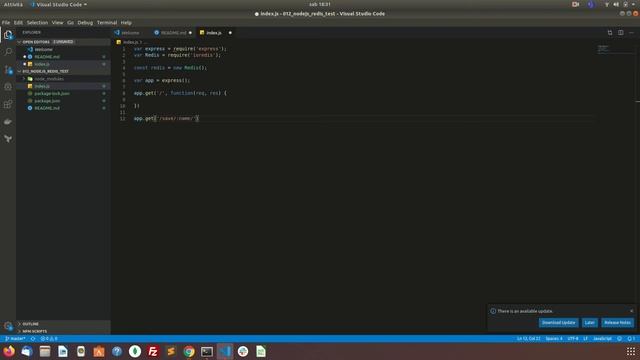
Task: Launch Google Chrome from the dock
Action: 189,351
